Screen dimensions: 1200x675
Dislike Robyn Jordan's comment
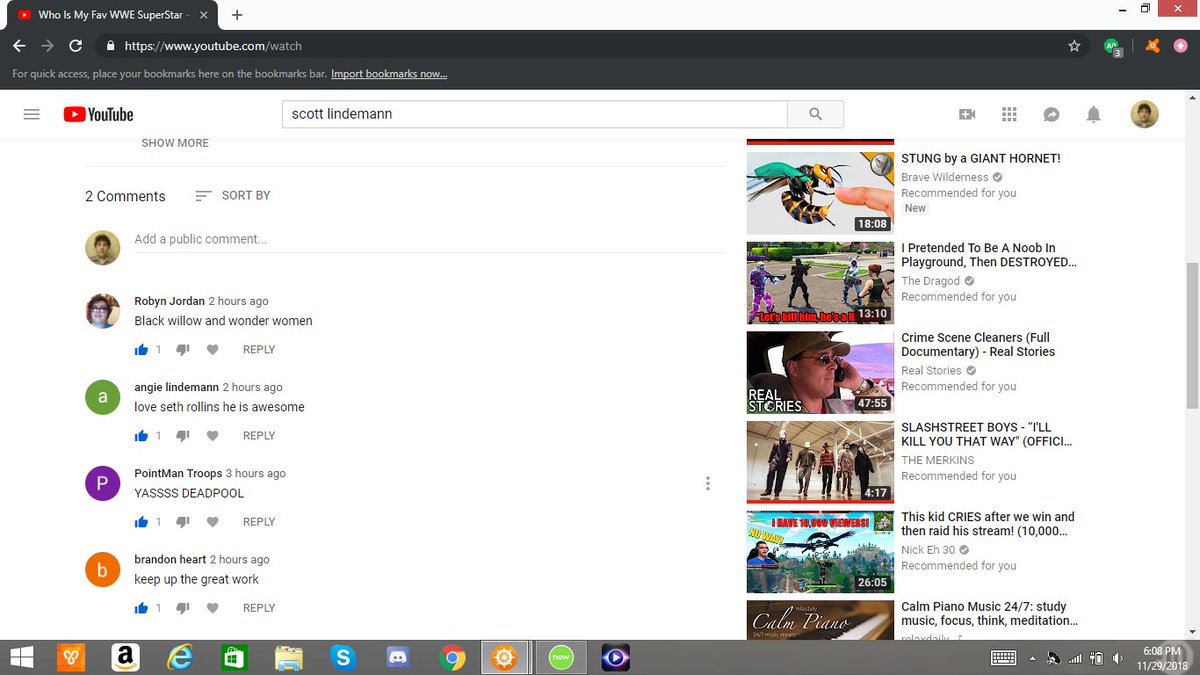pyautogui.click(x=182, y=350)
